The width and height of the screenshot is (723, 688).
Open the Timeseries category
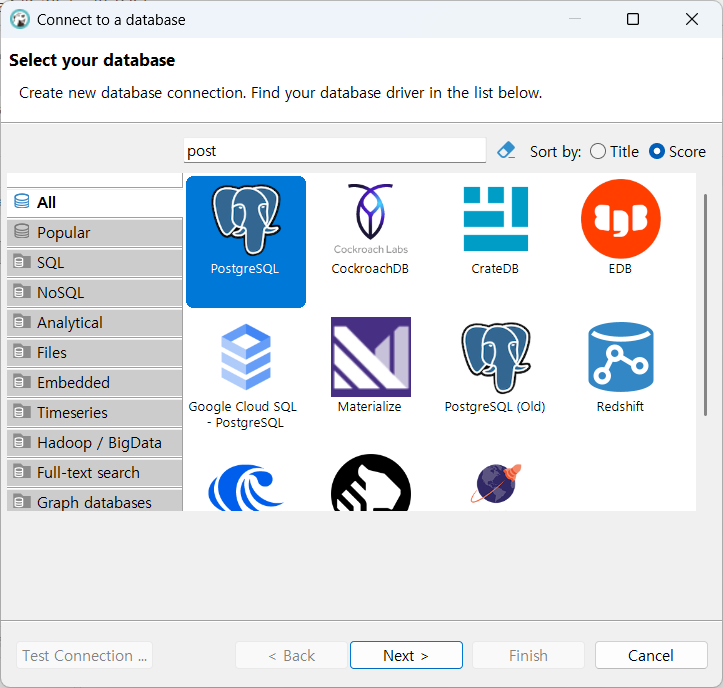coord(95,412)
